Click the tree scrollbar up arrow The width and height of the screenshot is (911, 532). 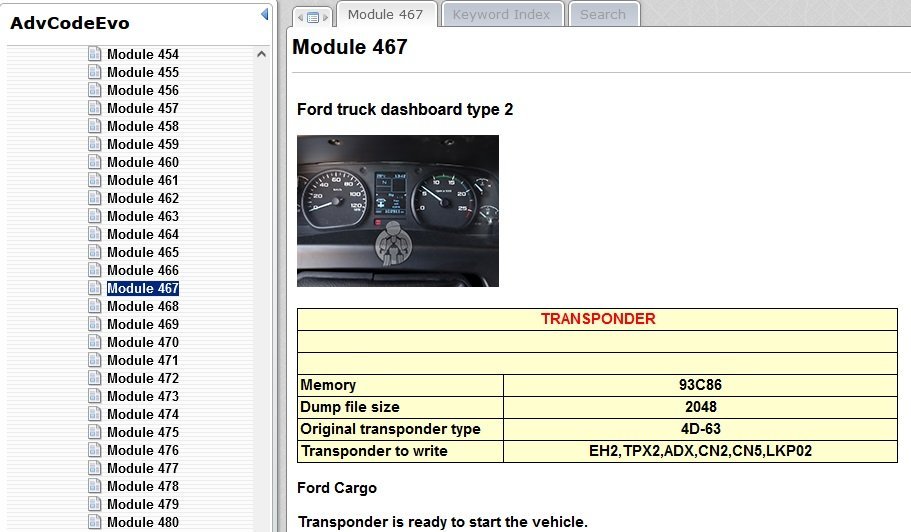(261, 54)
